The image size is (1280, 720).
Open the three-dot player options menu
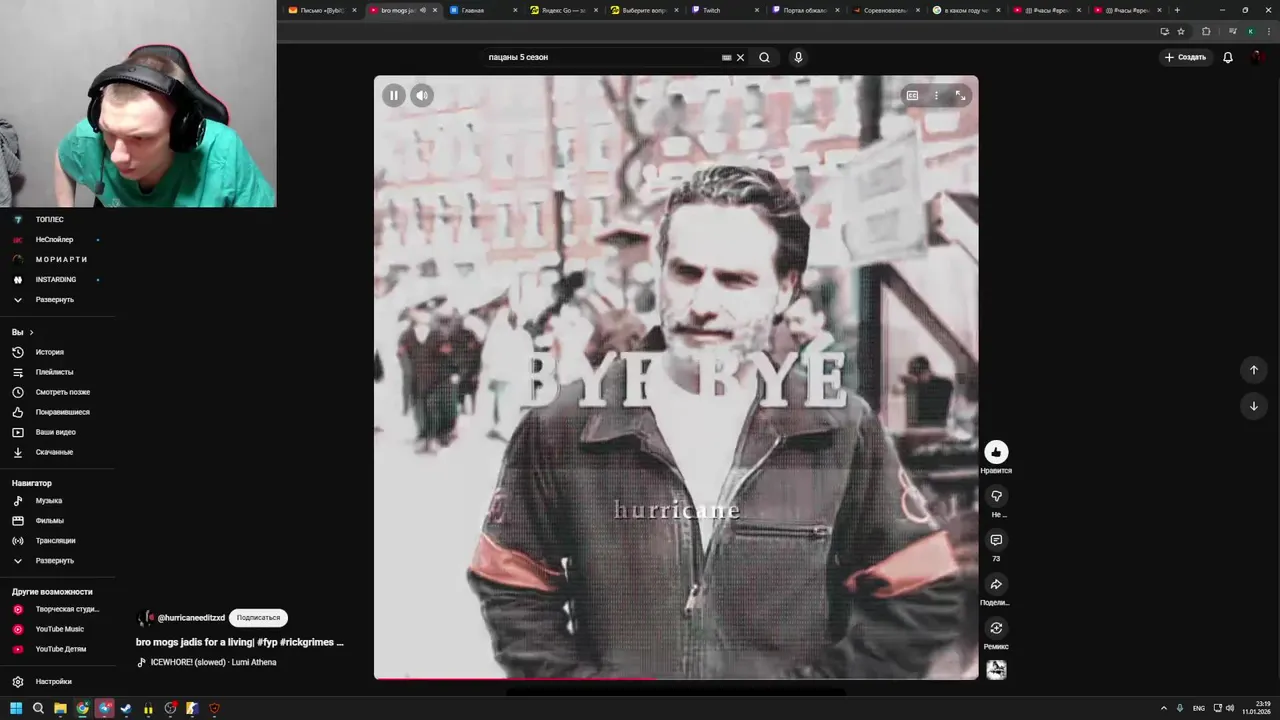(x=936, y=96)
